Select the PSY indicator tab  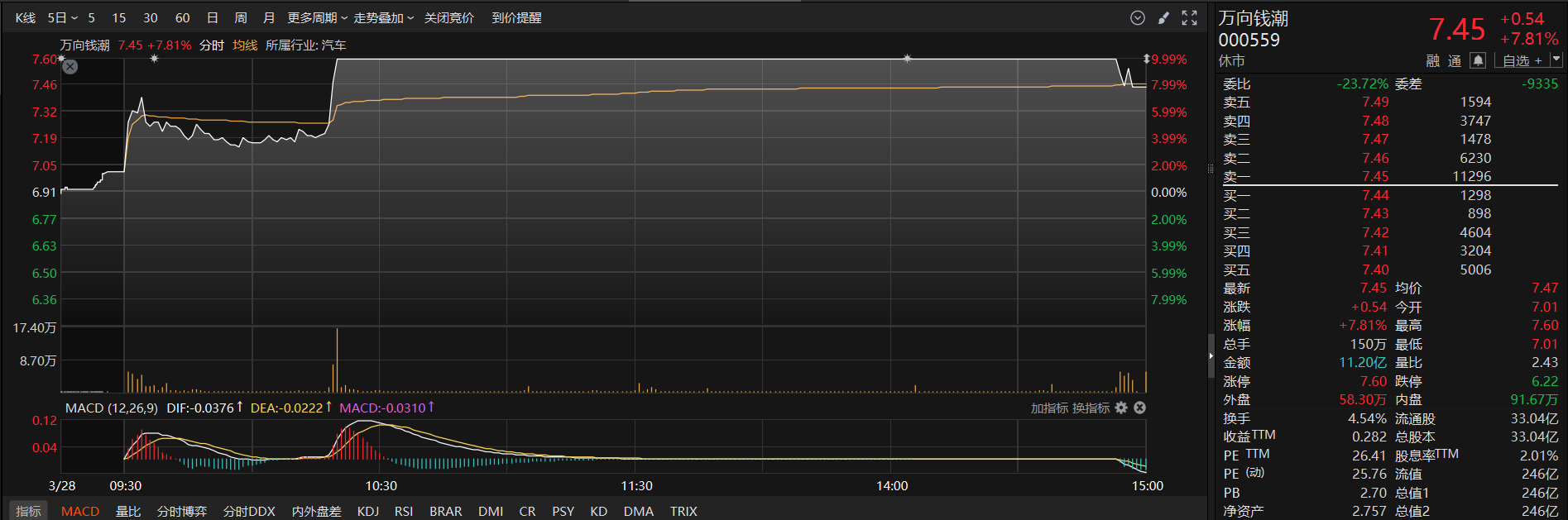click(x=563, y=511)
